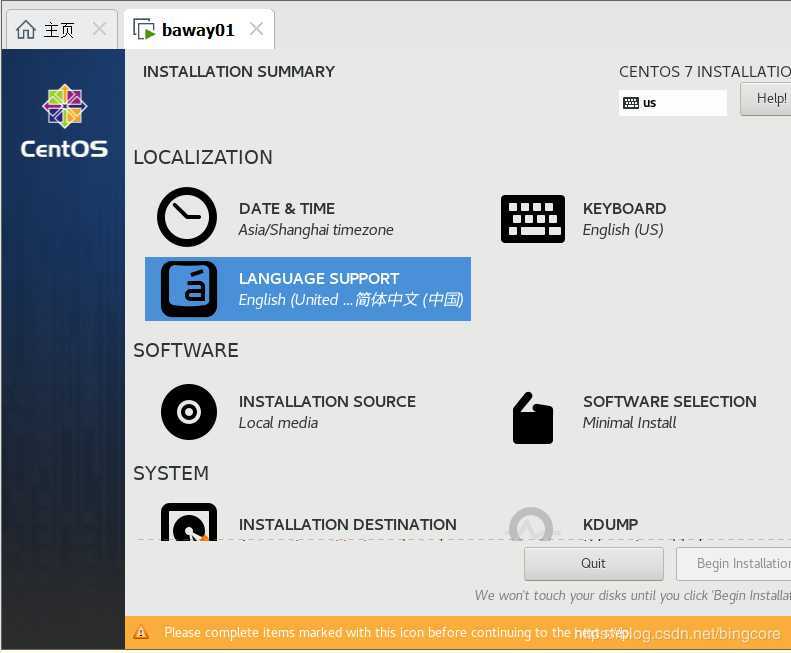Click the keyboard icon in us layout box
The width and height of the screenshot is (791, 653).
coord(631,103)
